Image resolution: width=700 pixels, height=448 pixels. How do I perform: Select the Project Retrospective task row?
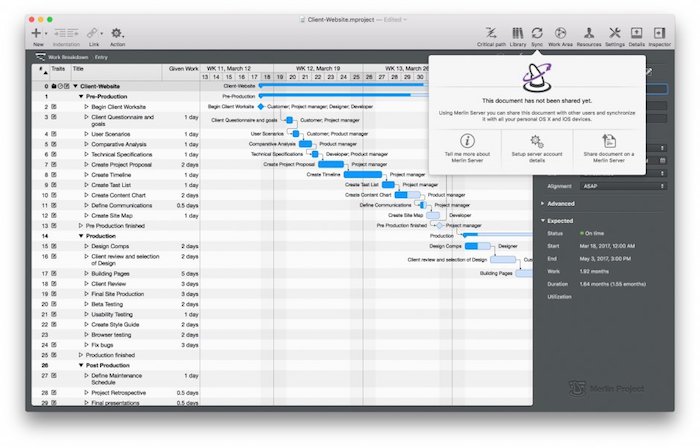[x=116, y=393]
